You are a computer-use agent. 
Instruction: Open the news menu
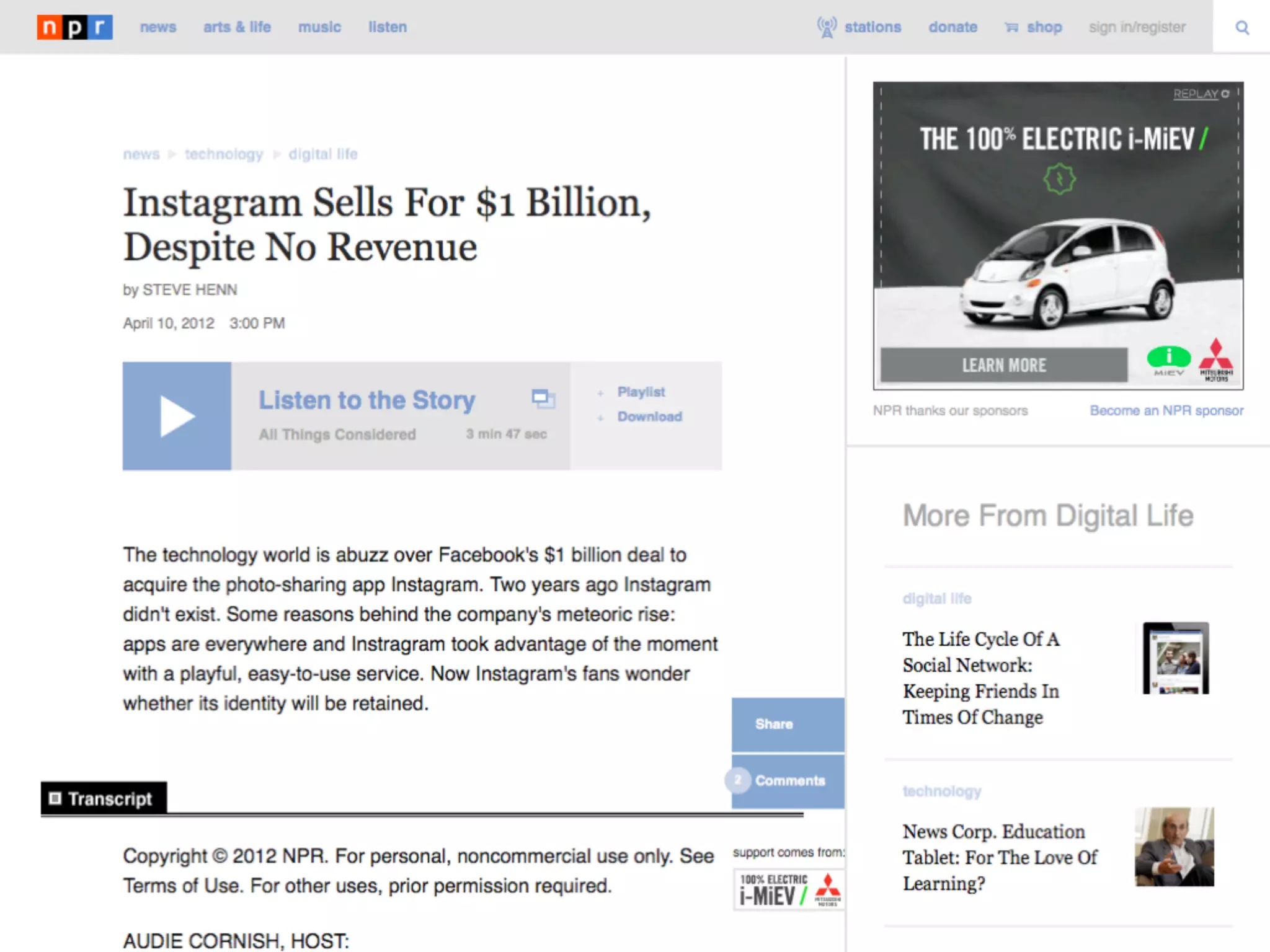[x=158, y=27]
